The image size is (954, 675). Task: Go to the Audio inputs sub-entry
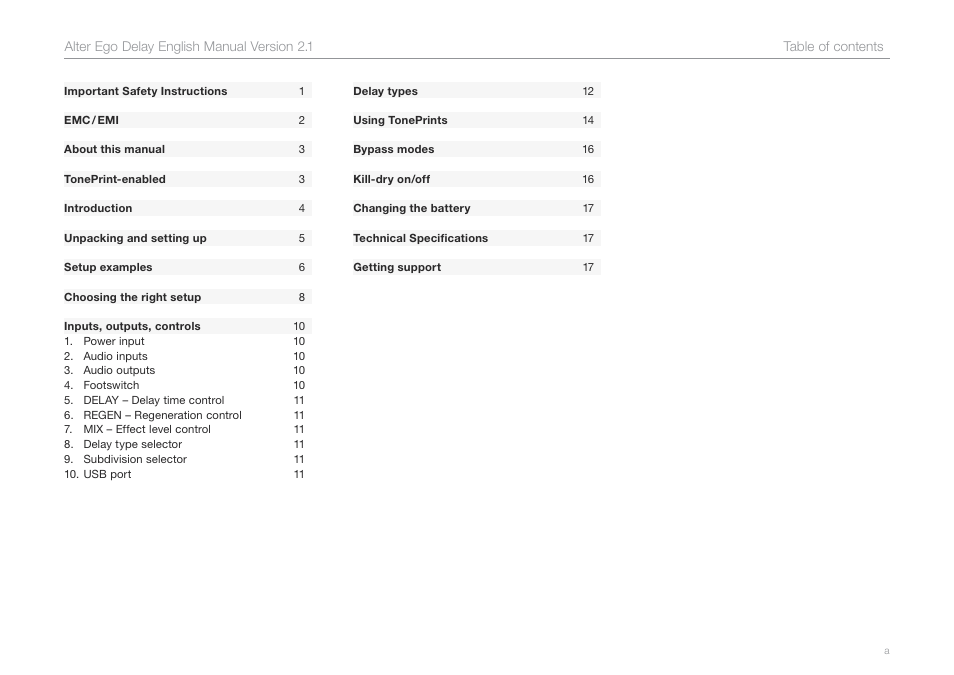[184, 356]
